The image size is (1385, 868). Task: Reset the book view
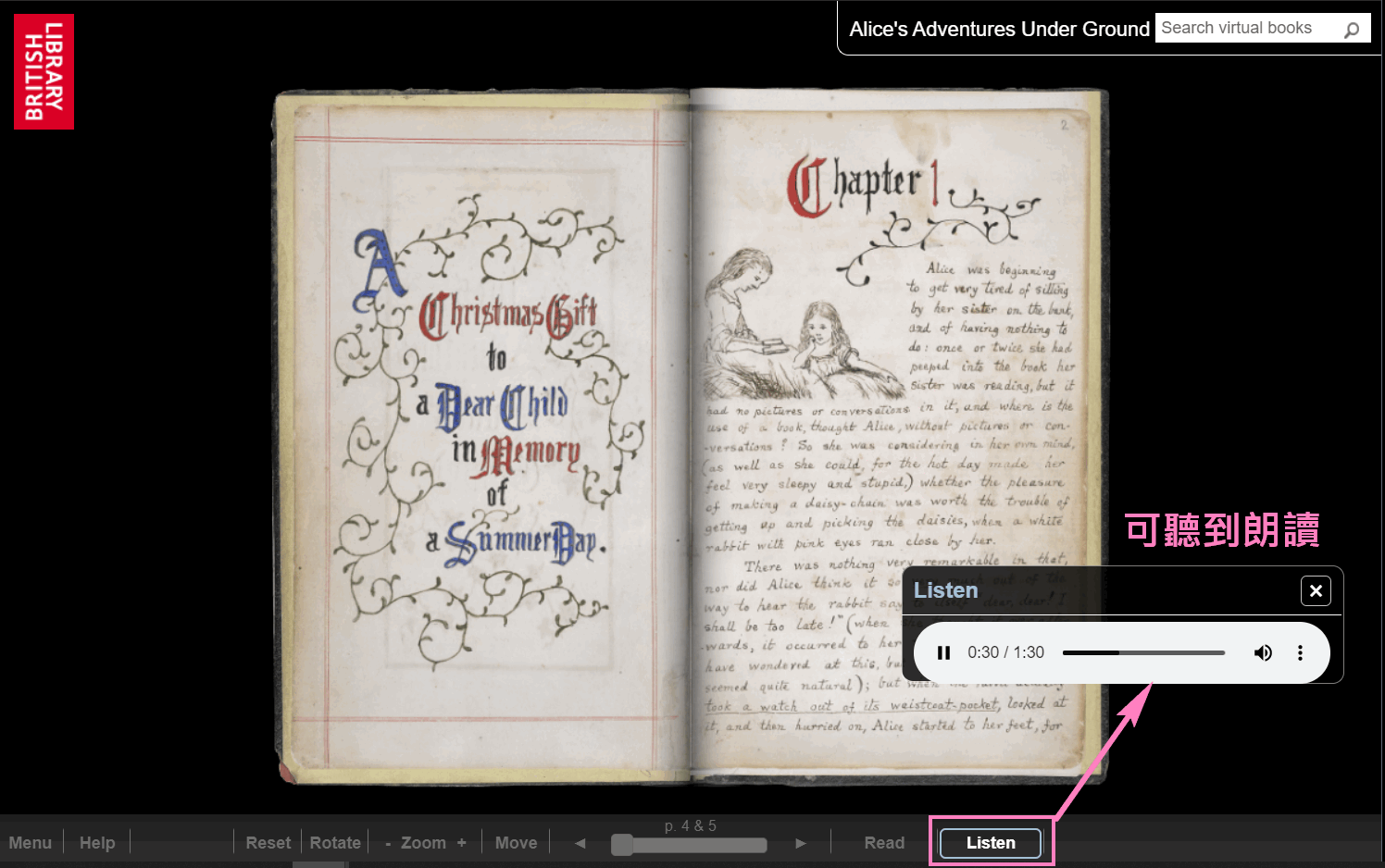point(268,843)
